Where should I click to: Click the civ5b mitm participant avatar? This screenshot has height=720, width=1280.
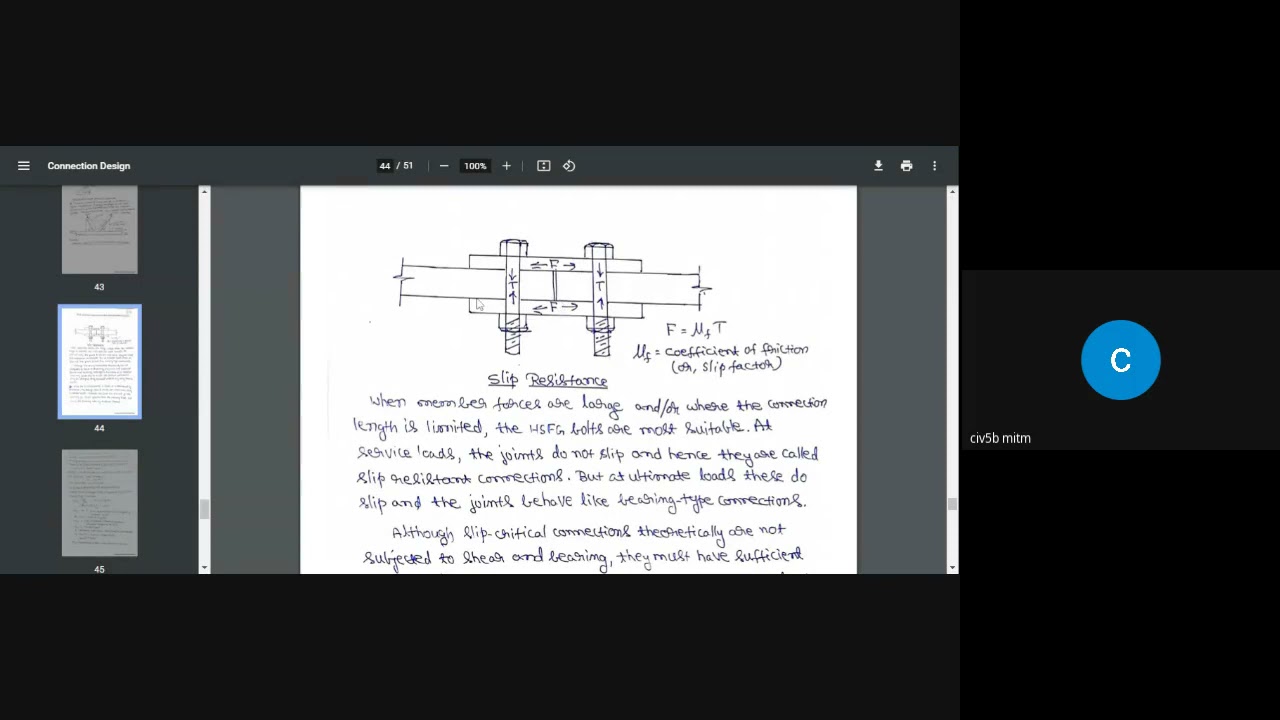(x=1120, y=360)
